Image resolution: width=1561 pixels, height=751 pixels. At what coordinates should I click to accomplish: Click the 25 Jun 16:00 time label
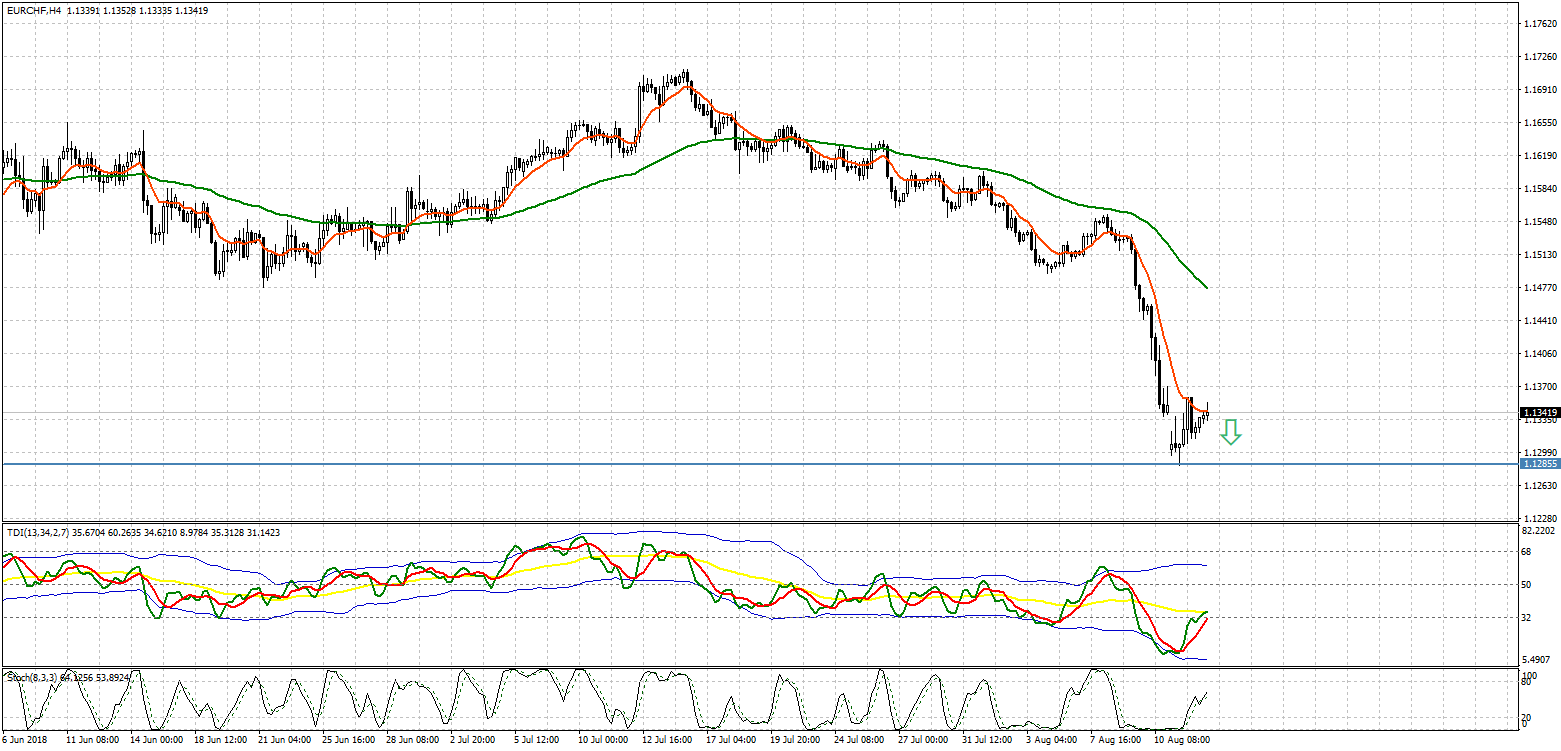point(348,742)
